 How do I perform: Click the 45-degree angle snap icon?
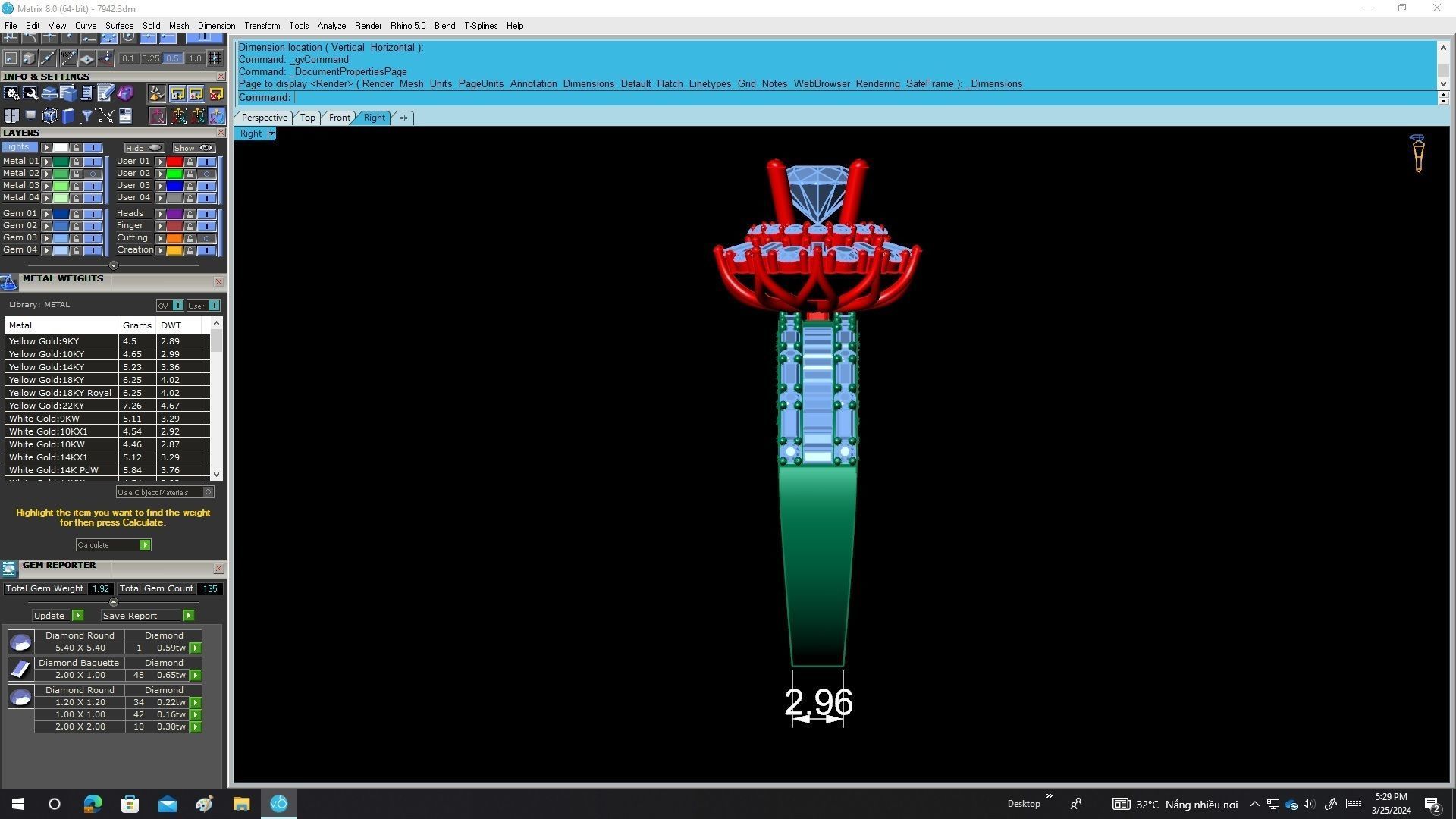point(68,58)
